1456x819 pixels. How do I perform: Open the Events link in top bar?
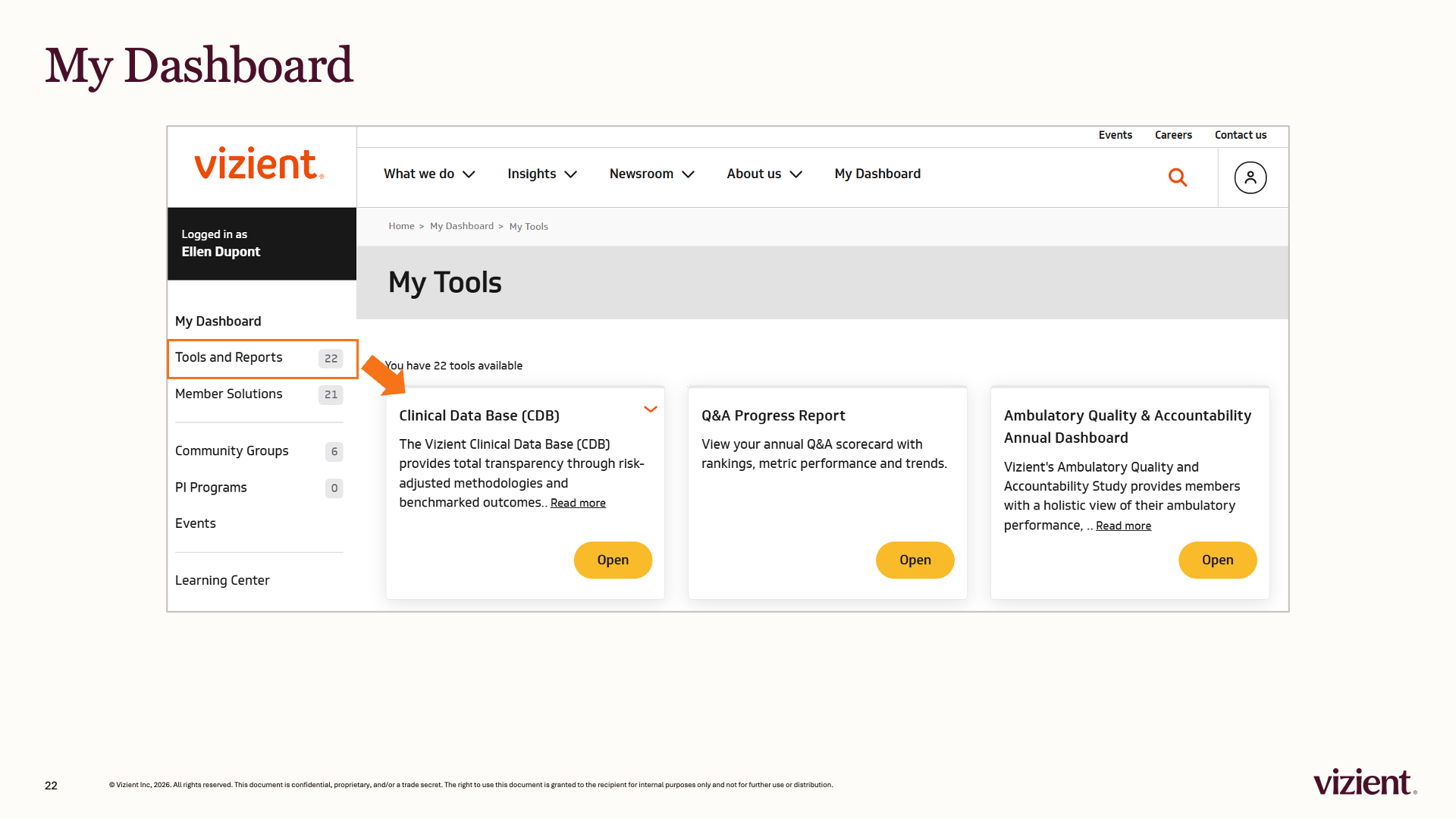(1115, 135)
